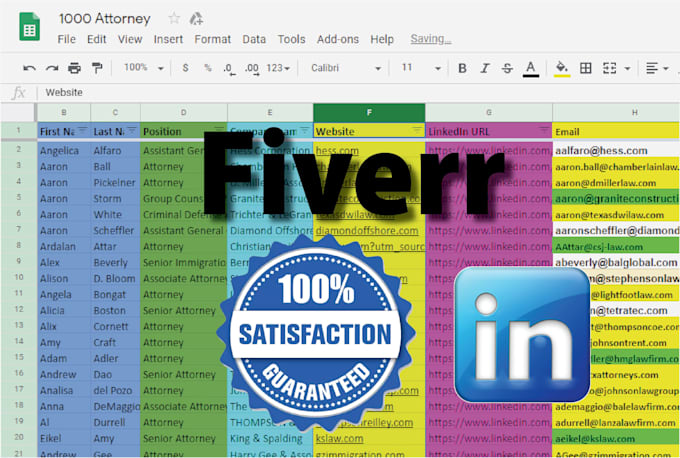Select cell aaron@texasdwilaw.com

(616, 215)
